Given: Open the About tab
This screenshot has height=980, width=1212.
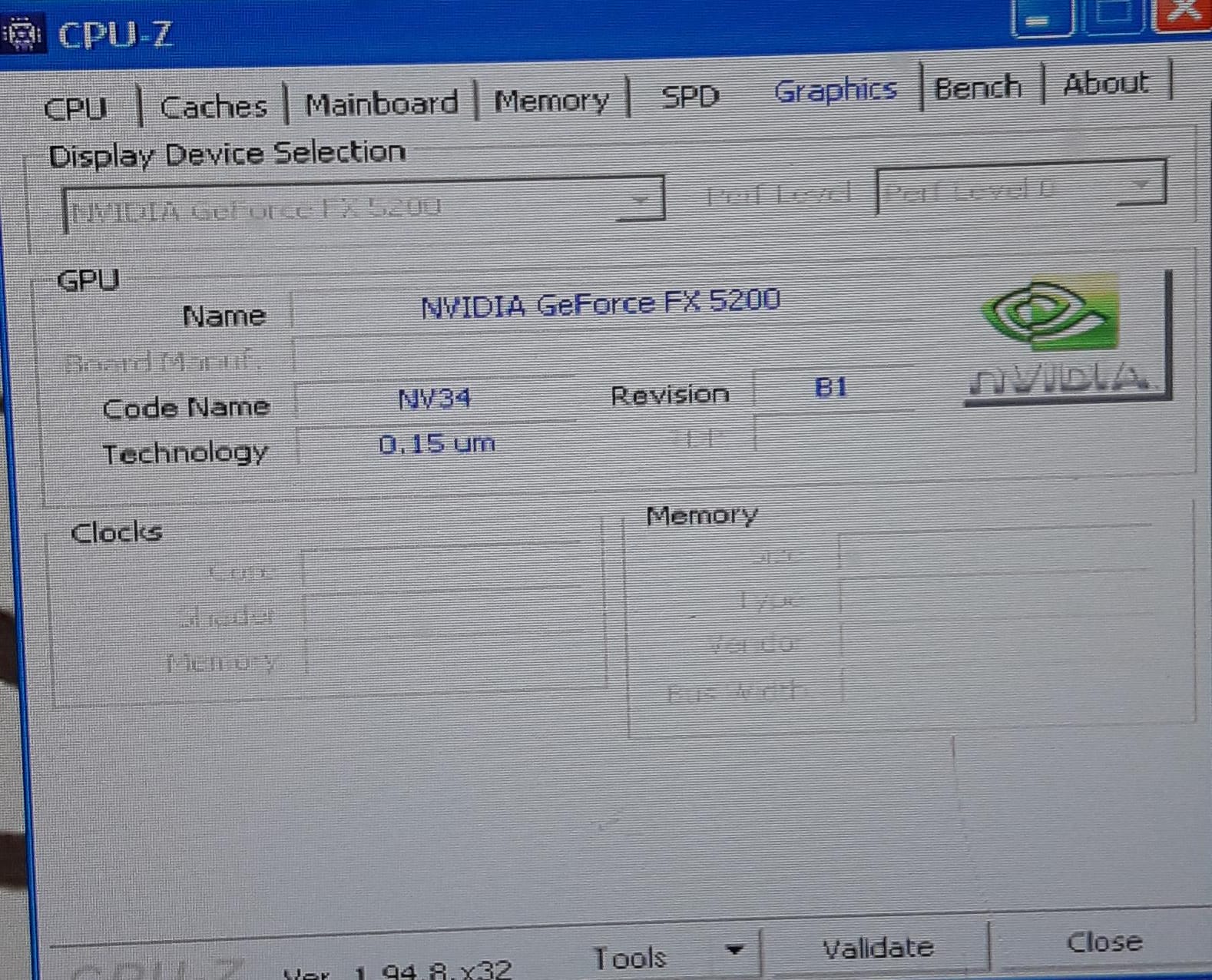Looking at the screenshot, I should (1106, 83).
